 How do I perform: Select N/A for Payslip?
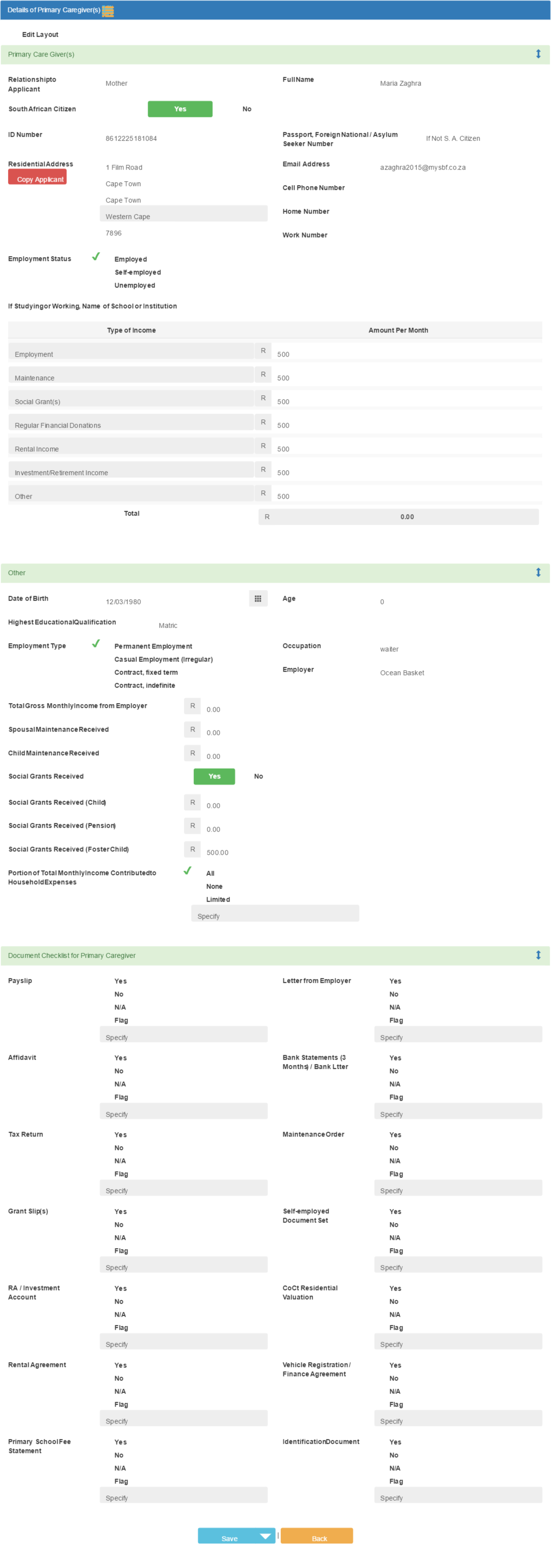click(x=120, y=1007)
